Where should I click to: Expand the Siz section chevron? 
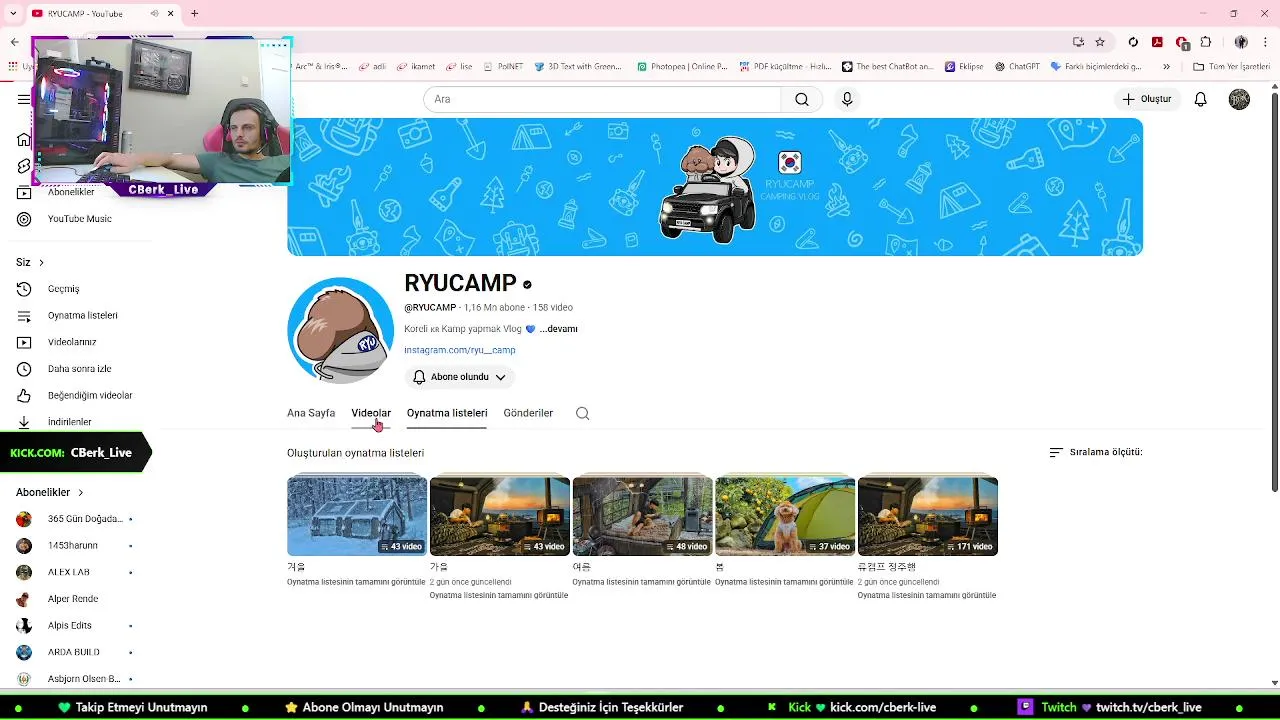point(41,263)
